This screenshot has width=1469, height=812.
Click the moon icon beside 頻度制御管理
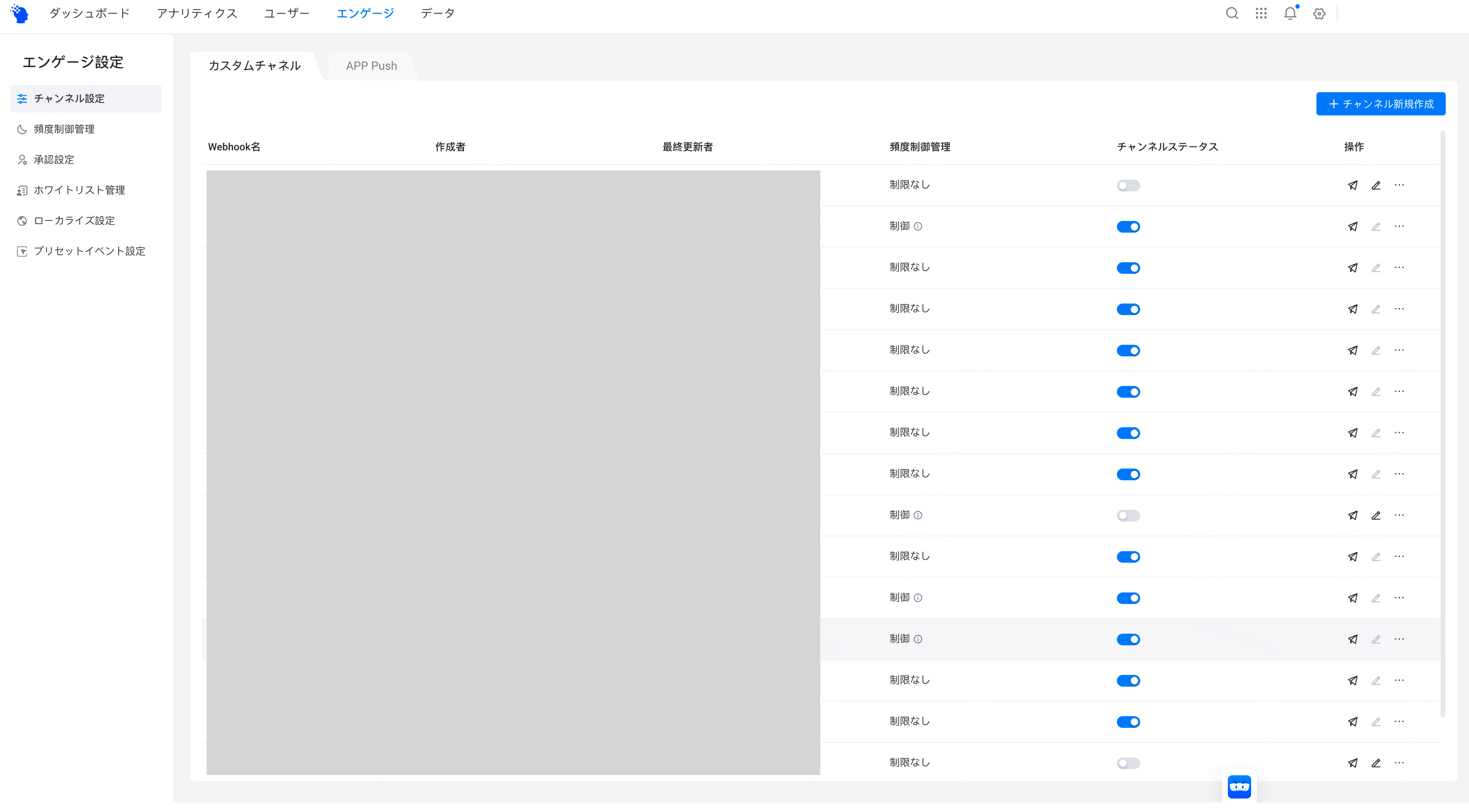(22, 129)
